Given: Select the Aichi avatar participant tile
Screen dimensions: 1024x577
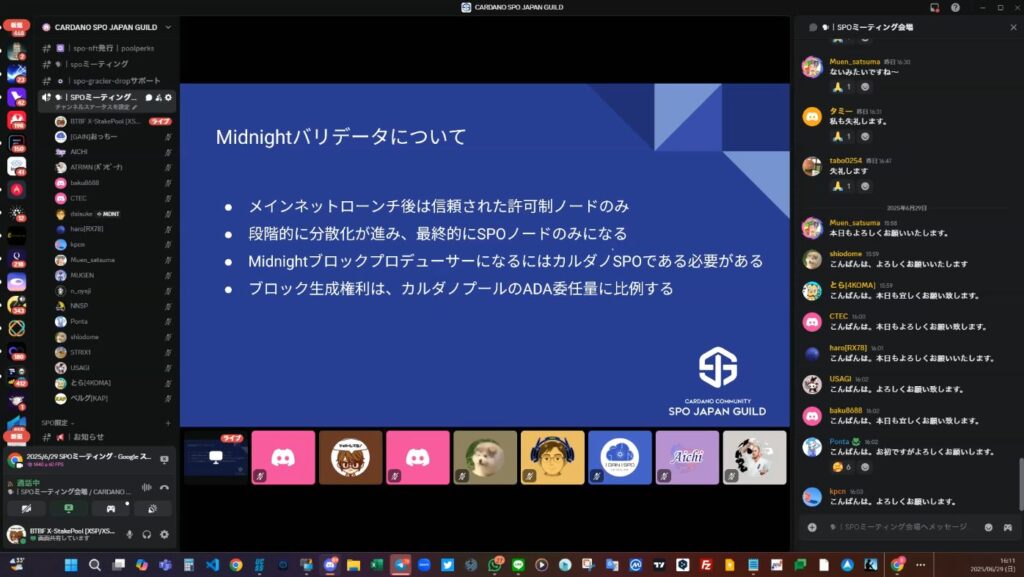Looking at the screenshot, I should [687, 458].
